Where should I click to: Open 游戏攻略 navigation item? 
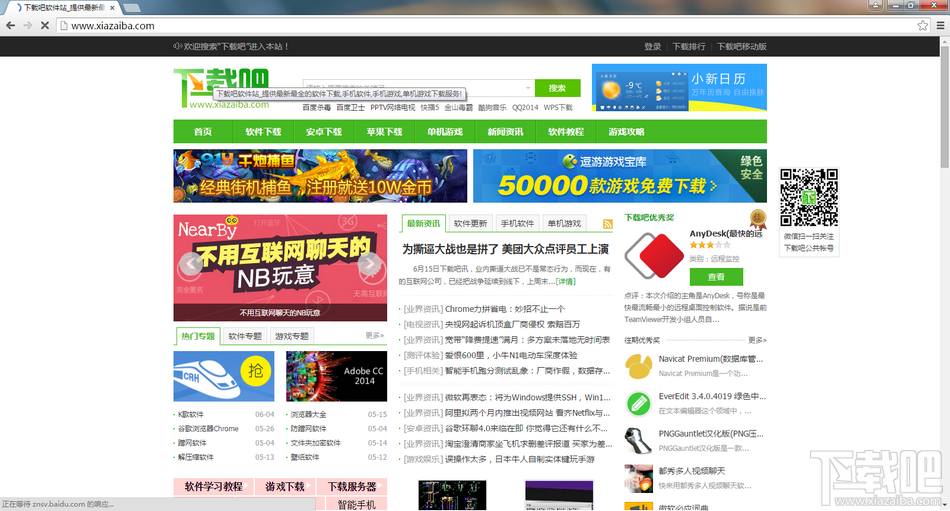626,132
